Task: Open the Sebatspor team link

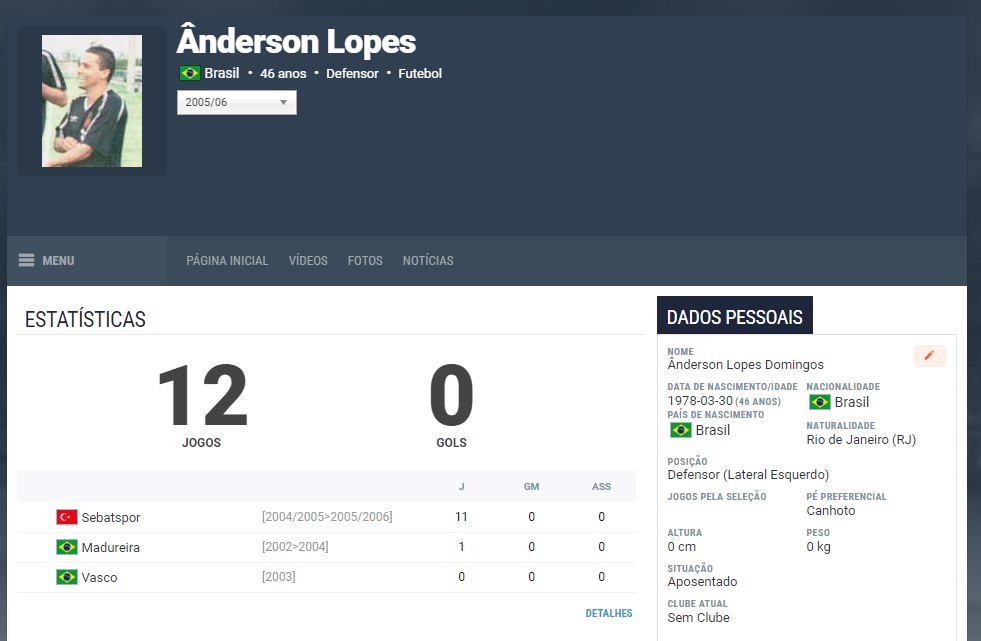Action: point(111,517)
